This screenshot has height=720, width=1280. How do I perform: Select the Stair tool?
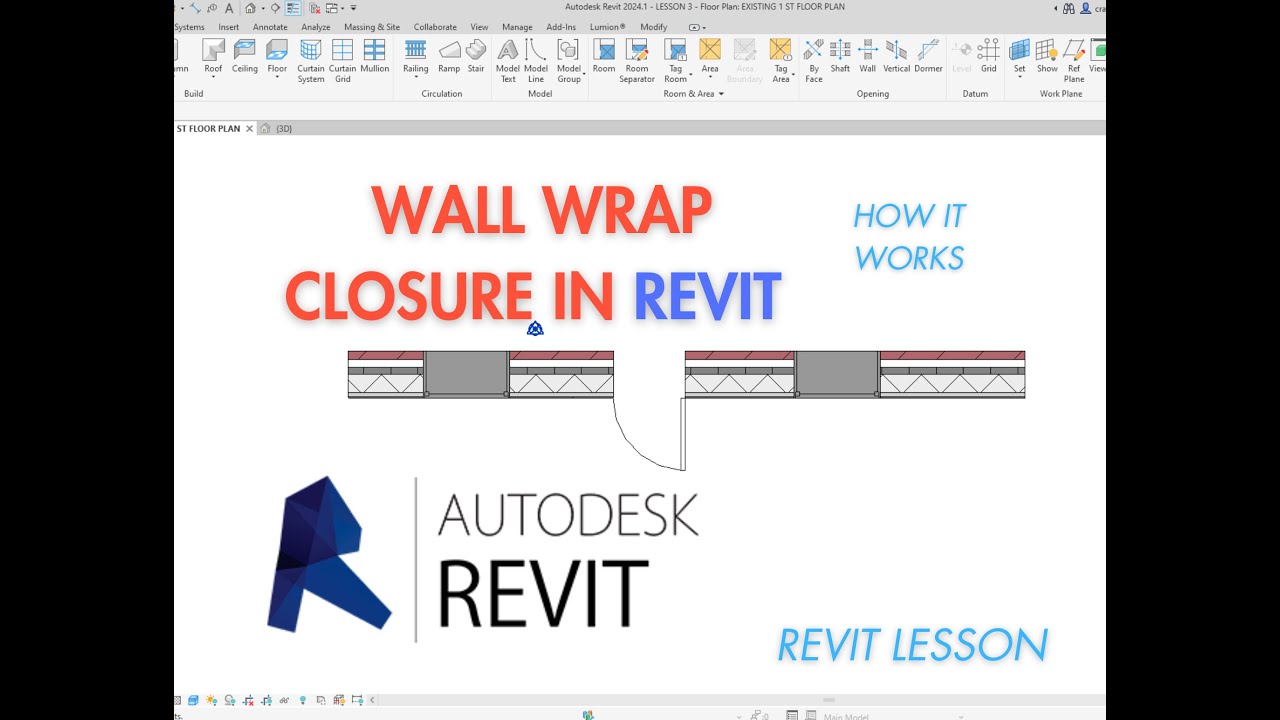click(476, 55)
